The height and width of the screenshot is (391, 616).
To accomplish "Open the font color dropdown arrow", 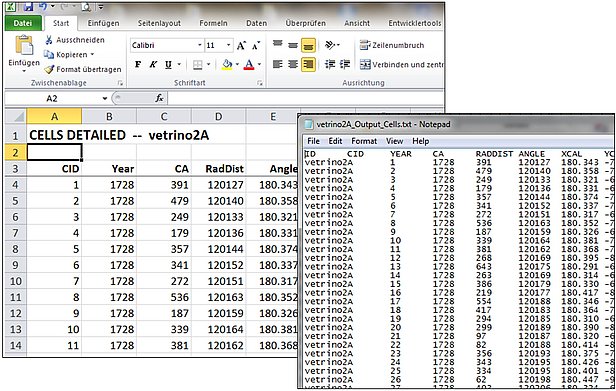I will (x=260, y=64).
